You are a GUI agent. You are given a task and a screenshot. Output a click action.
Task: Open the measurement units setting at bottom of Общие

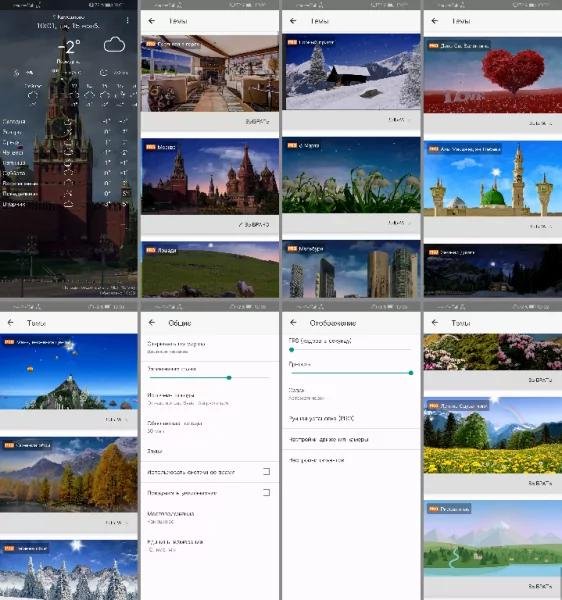[210, 545]
